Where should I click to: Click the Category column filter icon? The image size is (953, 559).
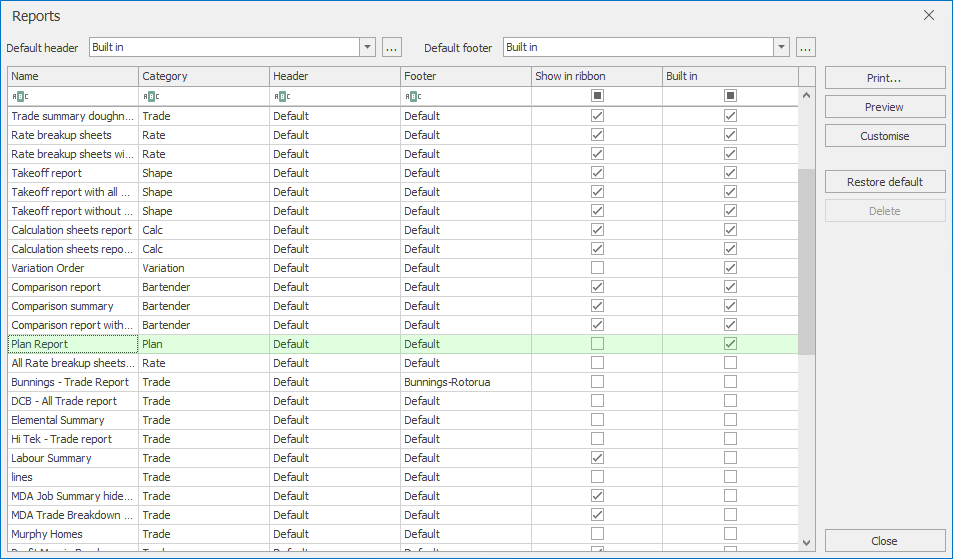pos(150,96)
